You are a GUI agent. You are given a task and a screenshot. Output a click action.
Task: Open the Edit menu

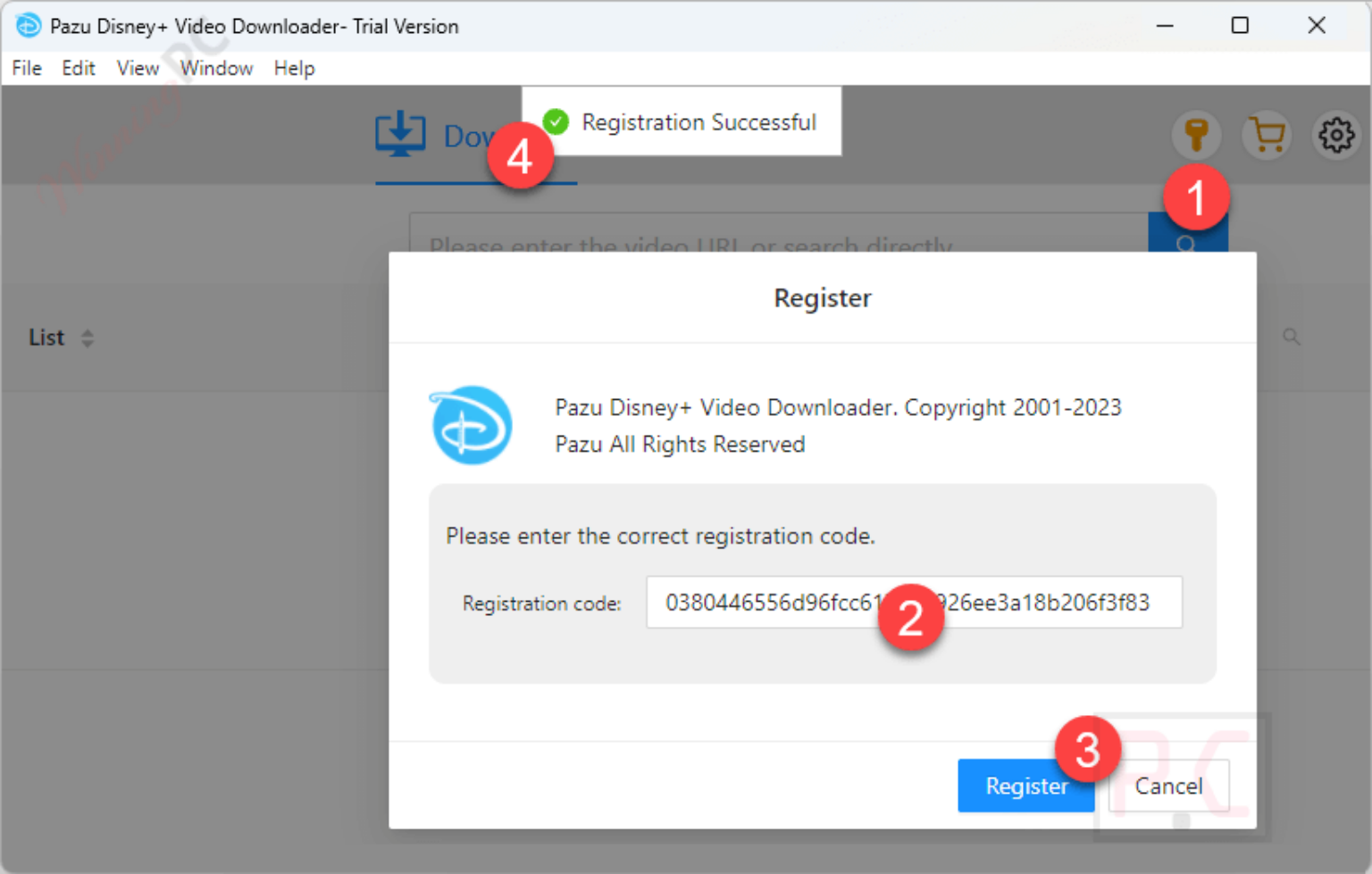point(79,68)
